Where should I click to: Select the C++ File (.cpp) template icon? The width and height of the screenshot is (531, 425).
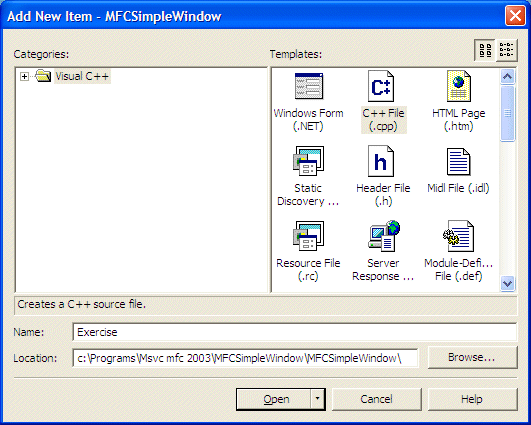pos(381,86)
